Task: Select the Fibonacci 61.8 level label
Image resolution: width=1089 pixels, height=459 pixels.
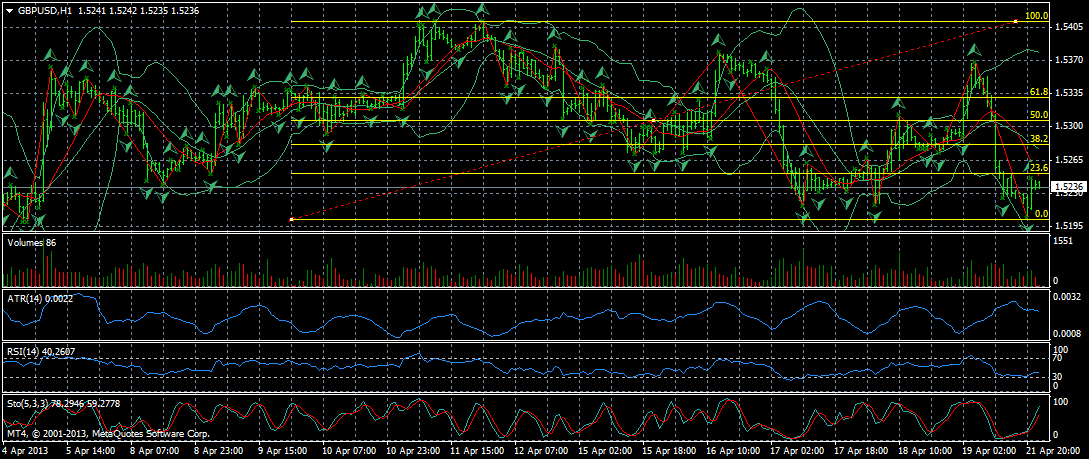Action: 1038,92
